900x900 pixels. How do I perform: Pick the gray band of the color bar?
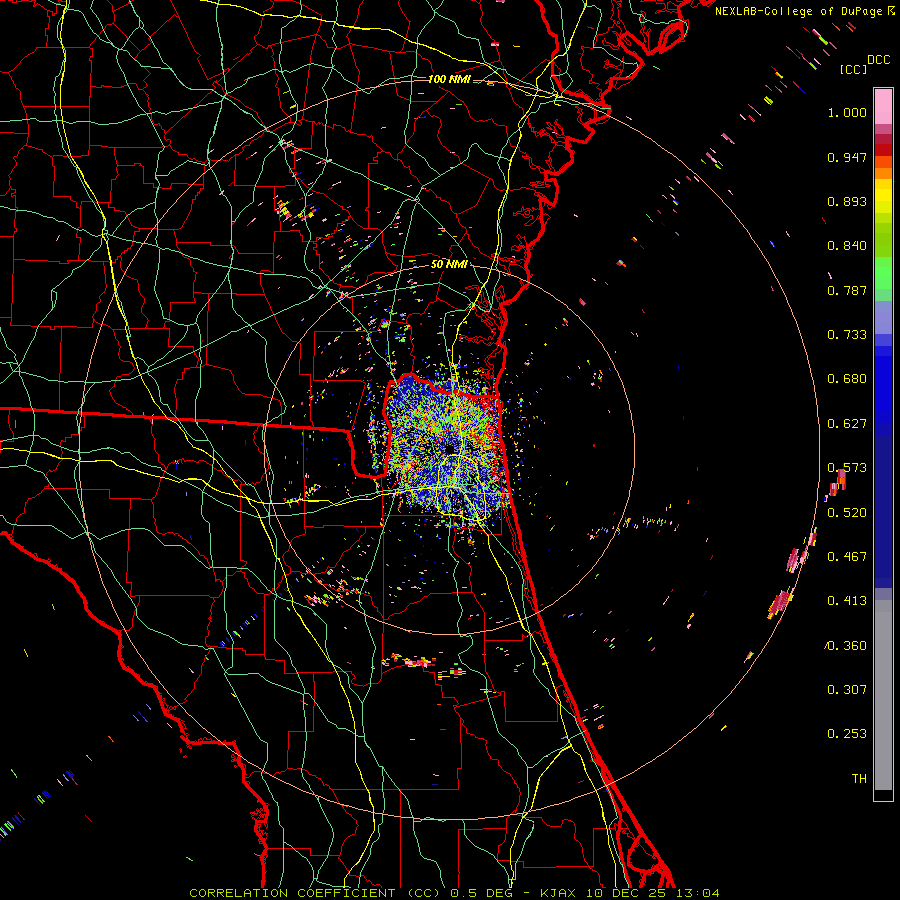point(883,695)
